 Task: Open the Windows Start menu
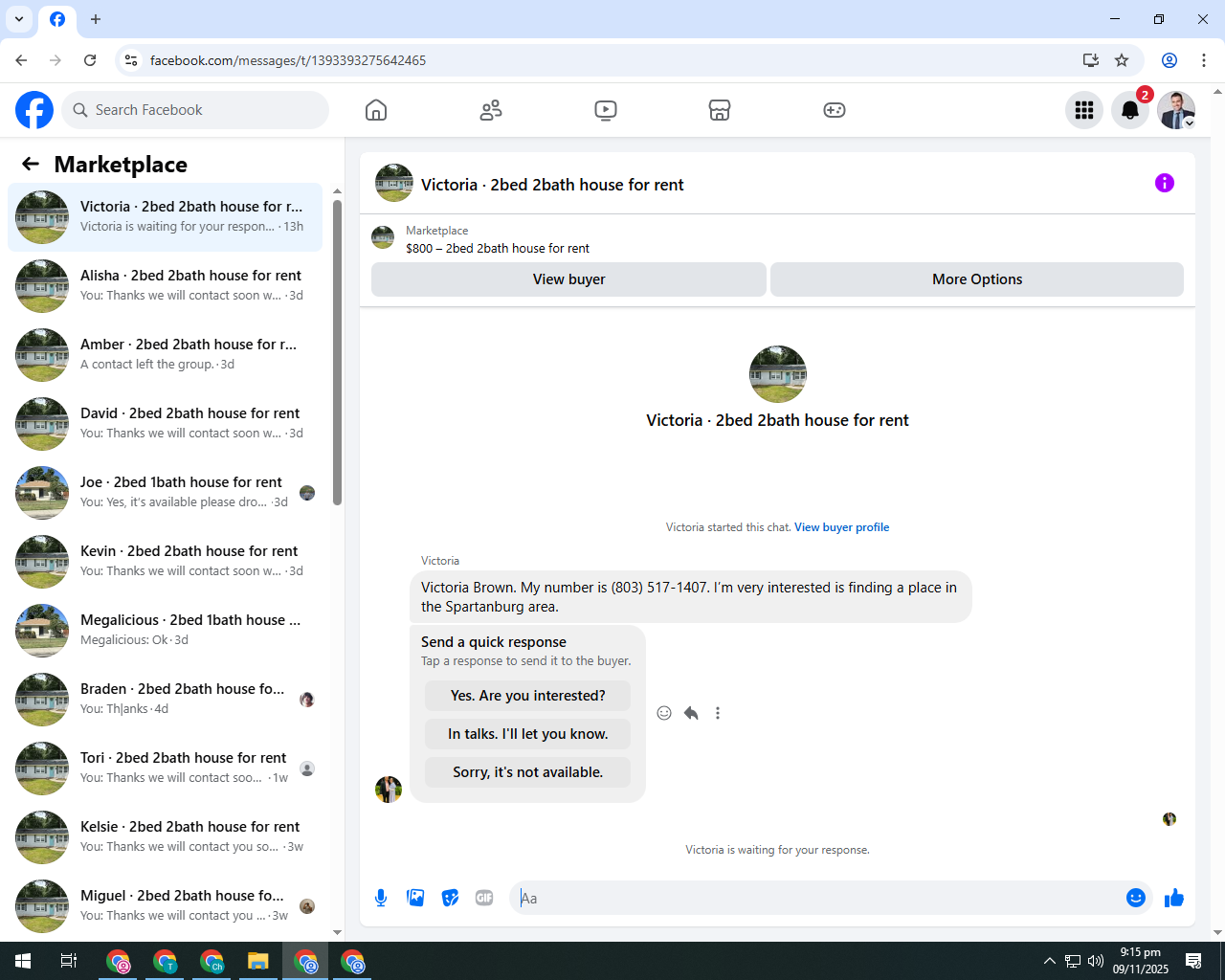pos(23,961)
